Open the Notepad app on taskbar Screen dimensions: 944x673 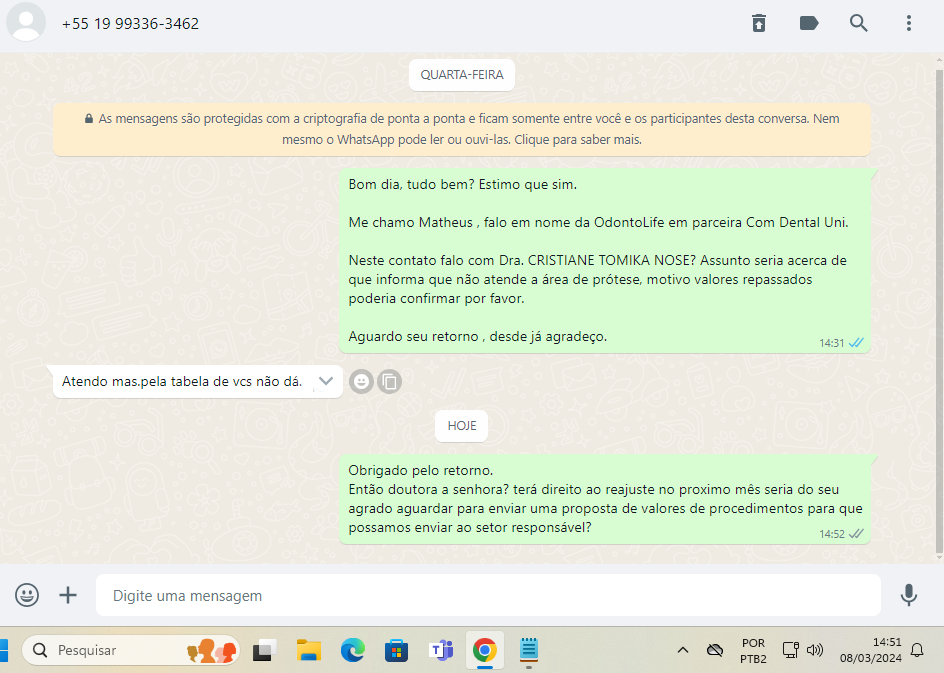529,650
